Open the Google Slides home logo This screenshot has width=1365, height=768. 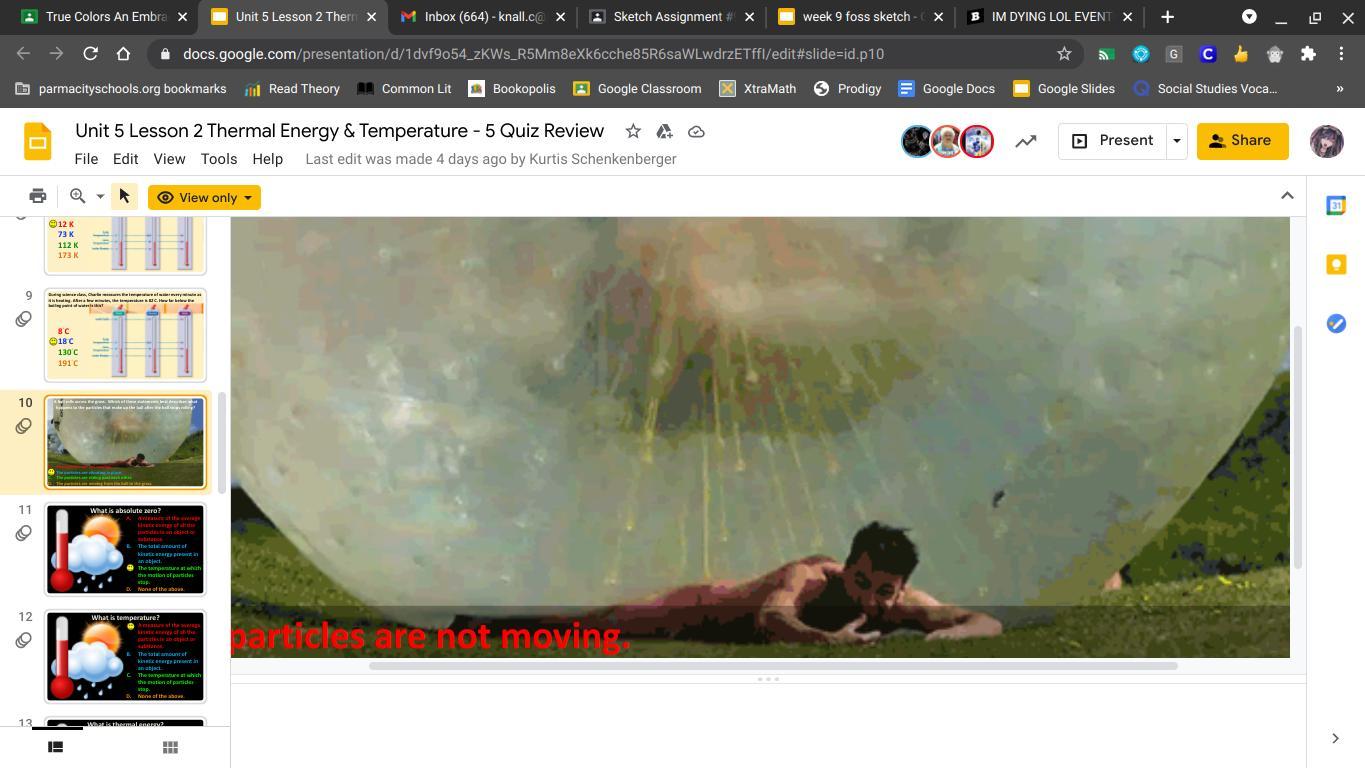38,141
